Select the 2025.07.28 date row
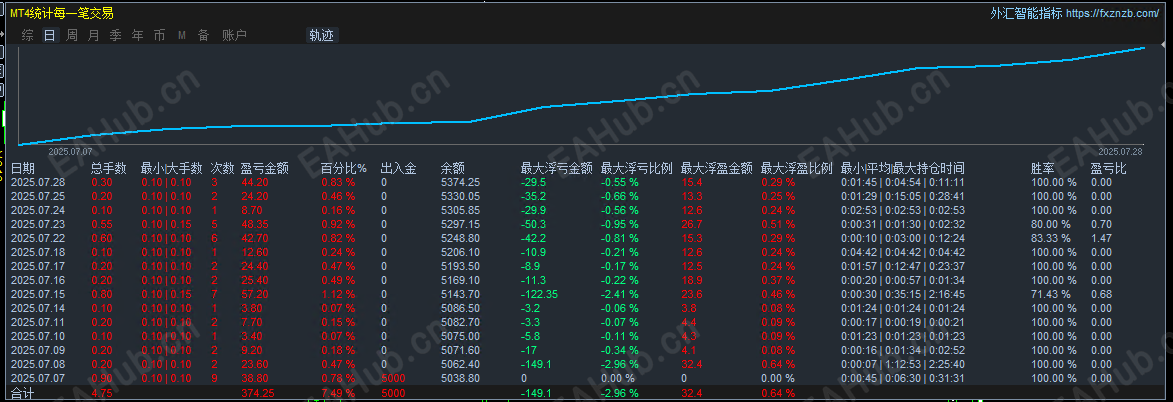This screenshot has width=1173, height=402. pyautogui.click(x=38, y=182)
